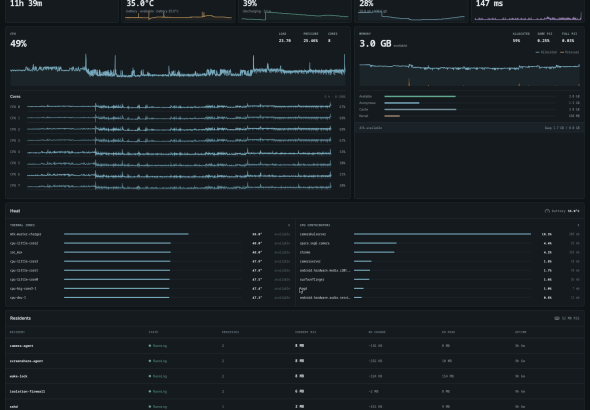Open the camera.agent resident row

(295, 346)
